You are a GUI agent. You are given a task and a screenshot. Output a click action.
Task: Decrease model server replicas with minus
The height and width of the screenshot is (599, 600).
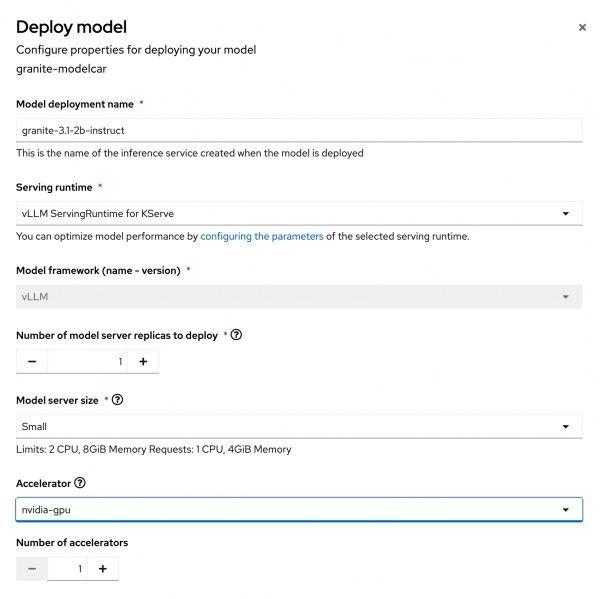coord(32,361)
